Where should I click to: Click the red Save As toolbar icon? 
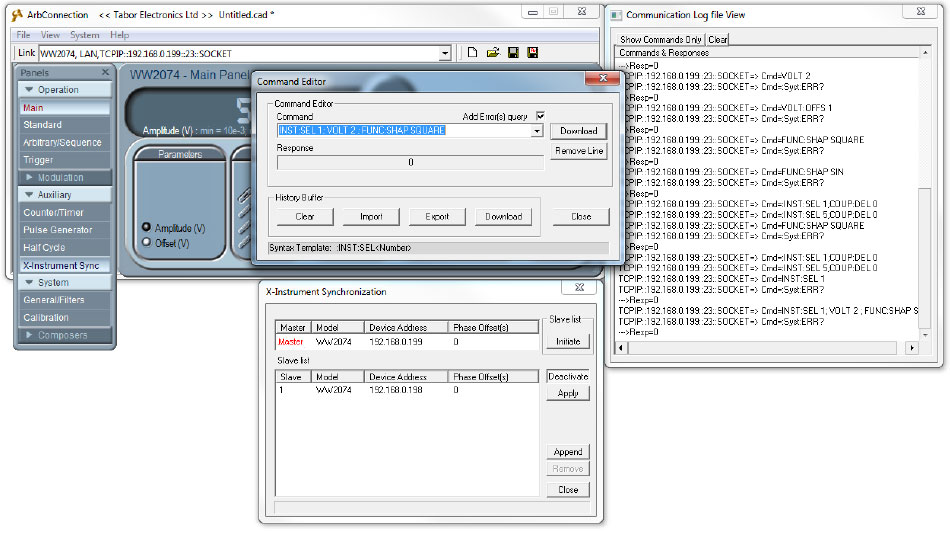pyautogui.click(x=533, y=53)
